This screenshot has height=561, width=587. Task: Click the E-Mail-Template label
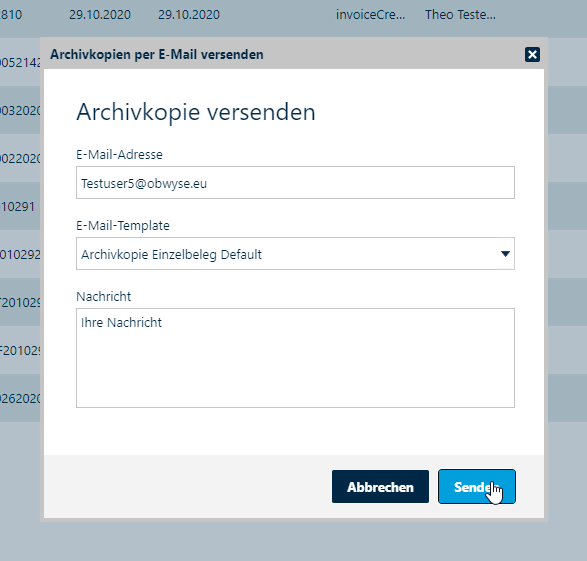click(x=123, y=226)
